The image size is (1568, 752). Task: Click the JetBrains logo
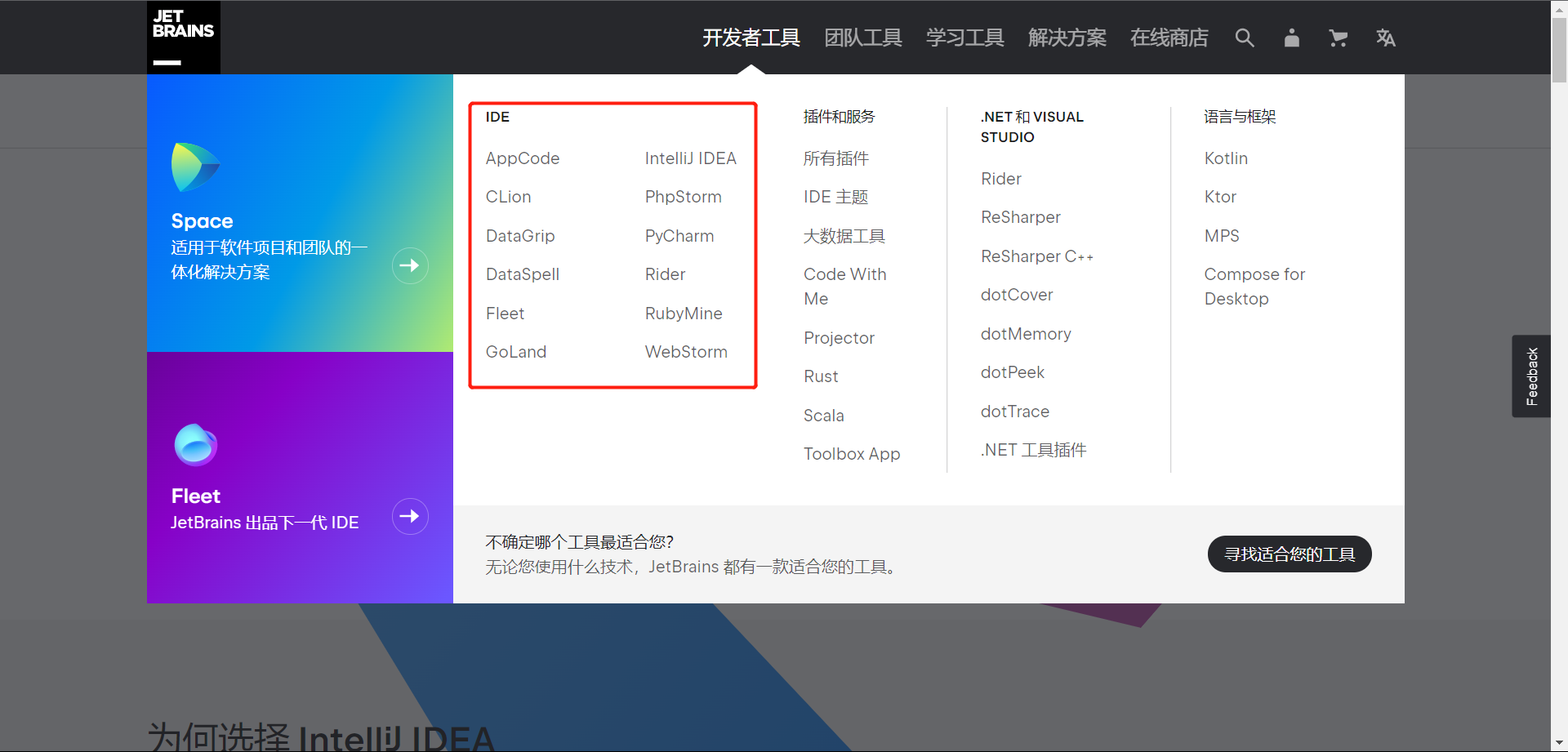click(x=183, y=37)
